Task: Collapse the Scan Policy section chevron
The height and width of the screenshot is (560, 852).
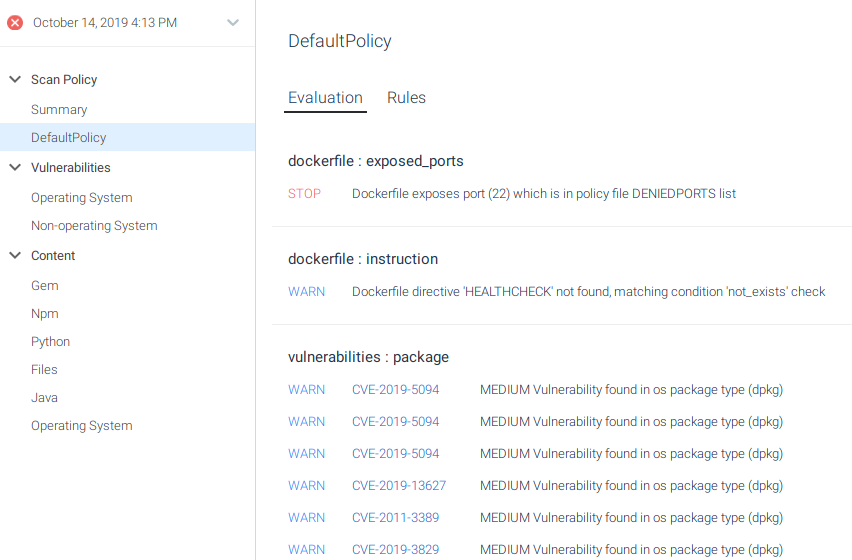Action: pyautogui.click(x=15, y=79)
